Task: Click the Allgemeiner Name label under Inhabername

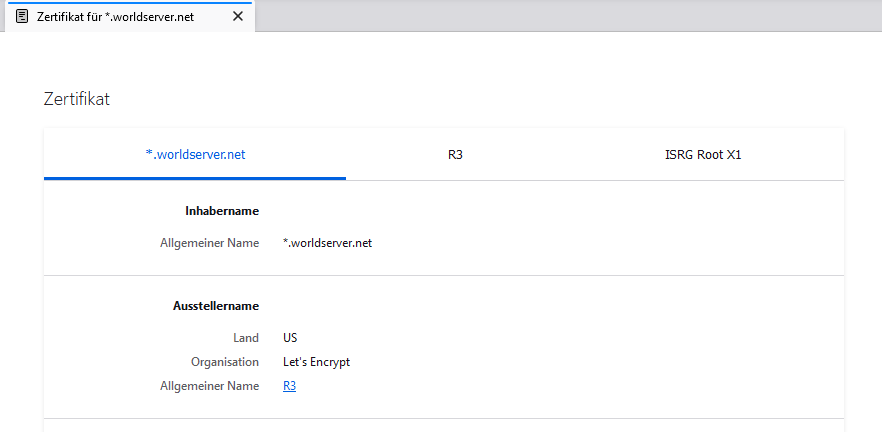Action: (x=209, y=242)
